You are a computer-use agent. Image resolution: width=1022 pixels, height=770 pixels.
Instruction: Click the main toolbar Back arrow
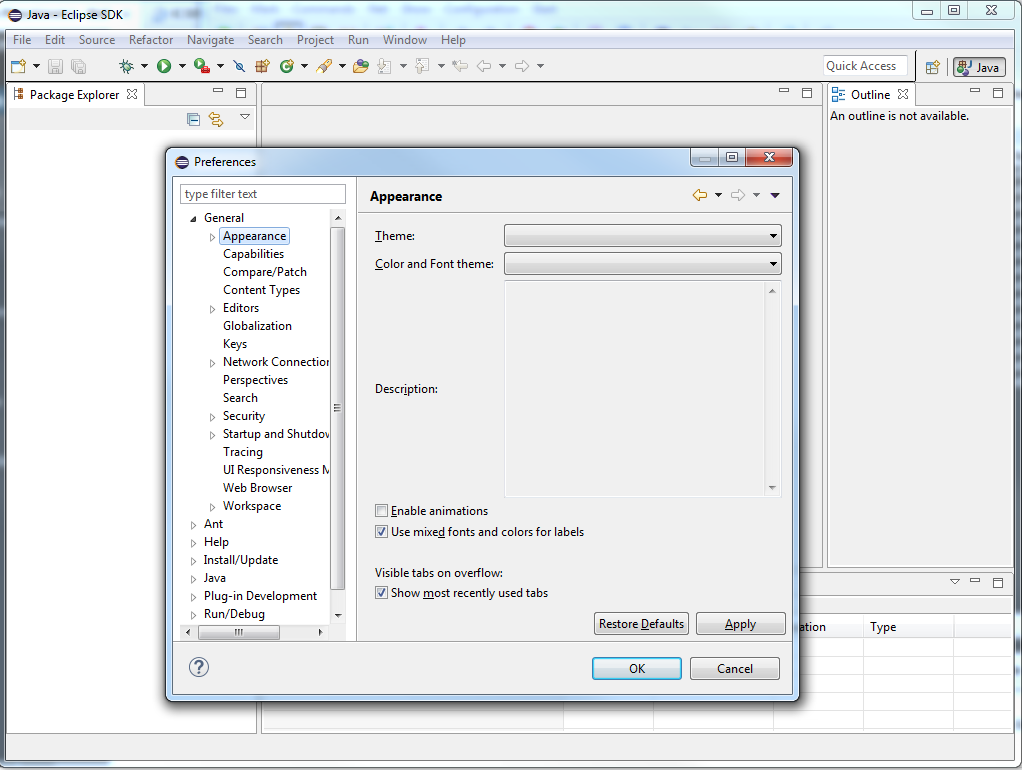484,66
